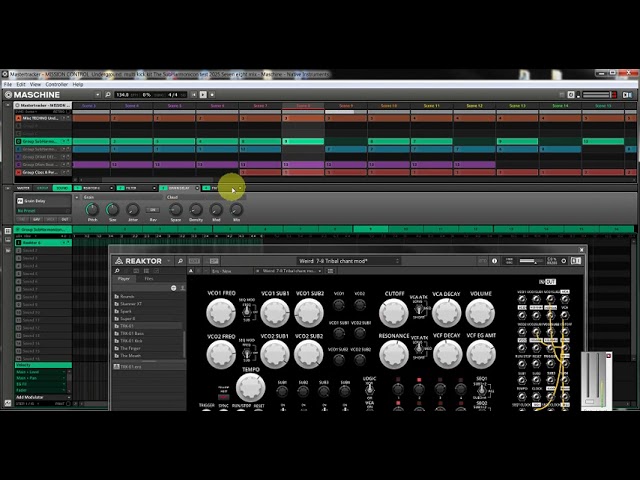This screenshot has width=640, height=480.
Task: Open the View menu
Action: pos(35,84)
